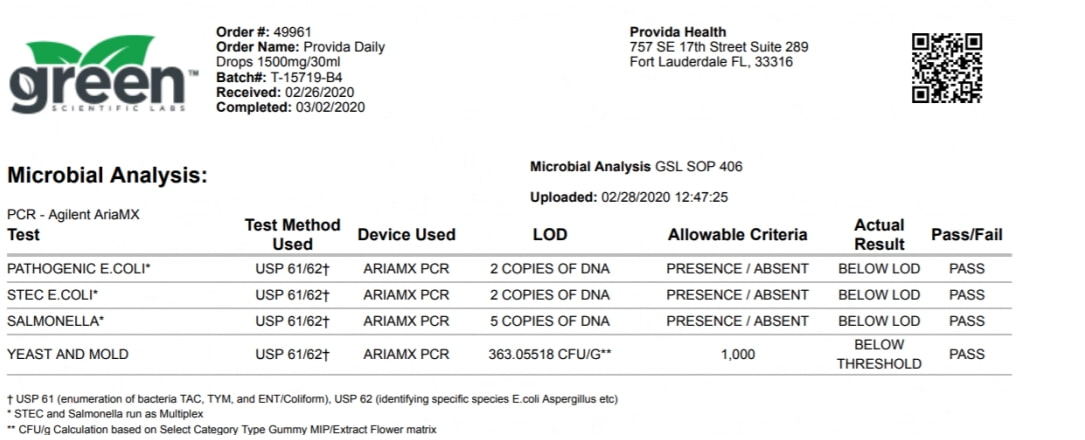Select the PATHOGENIC E.COLI* row label
The image size is (1085, 440).
(79, 269)
